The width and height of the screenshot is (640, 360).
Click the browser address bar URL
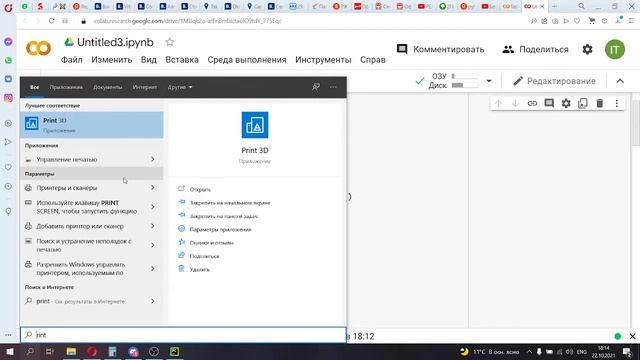(188, 21)
